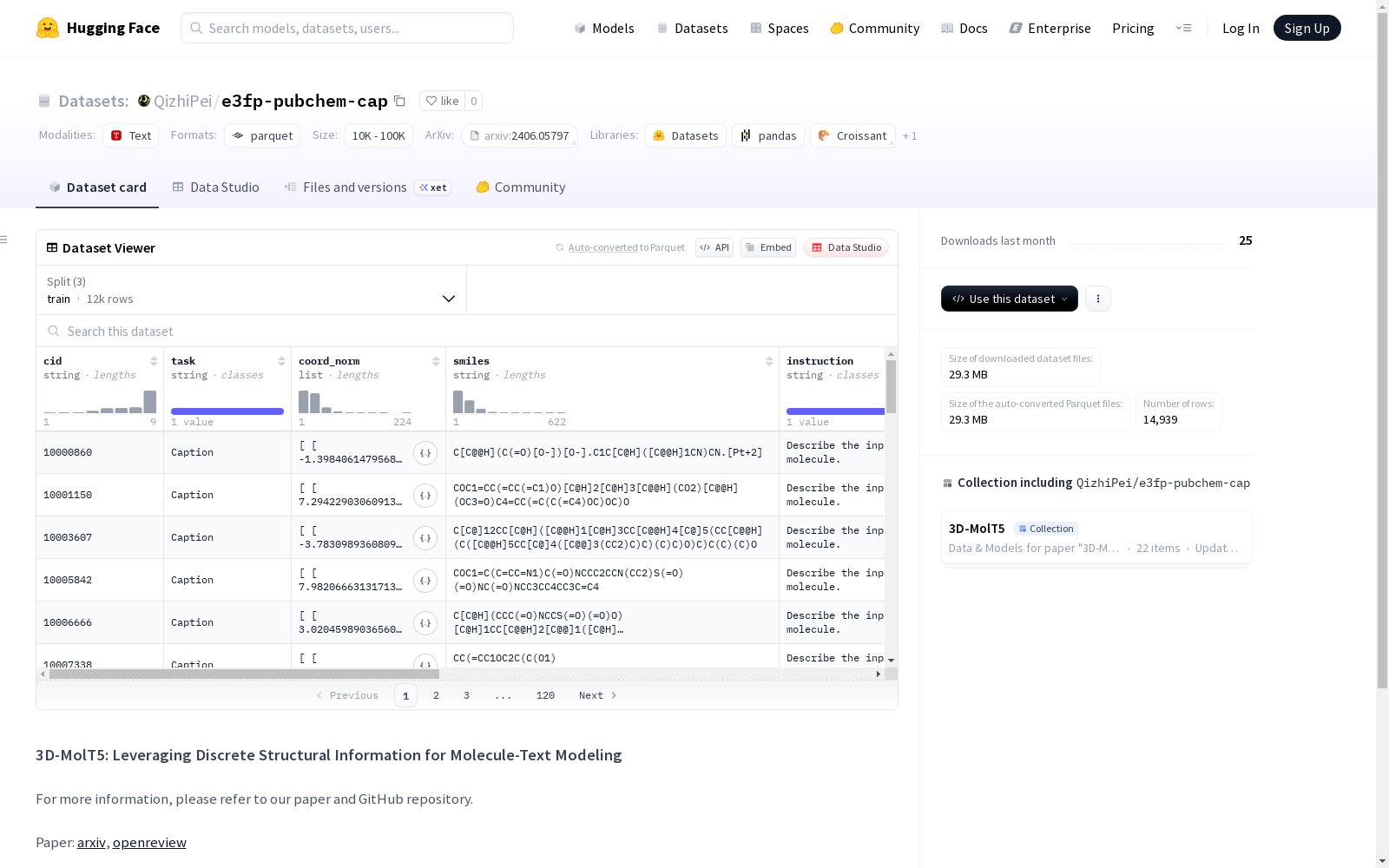
Task: Open the left sidebar contents icon
Action: point(4,240)
